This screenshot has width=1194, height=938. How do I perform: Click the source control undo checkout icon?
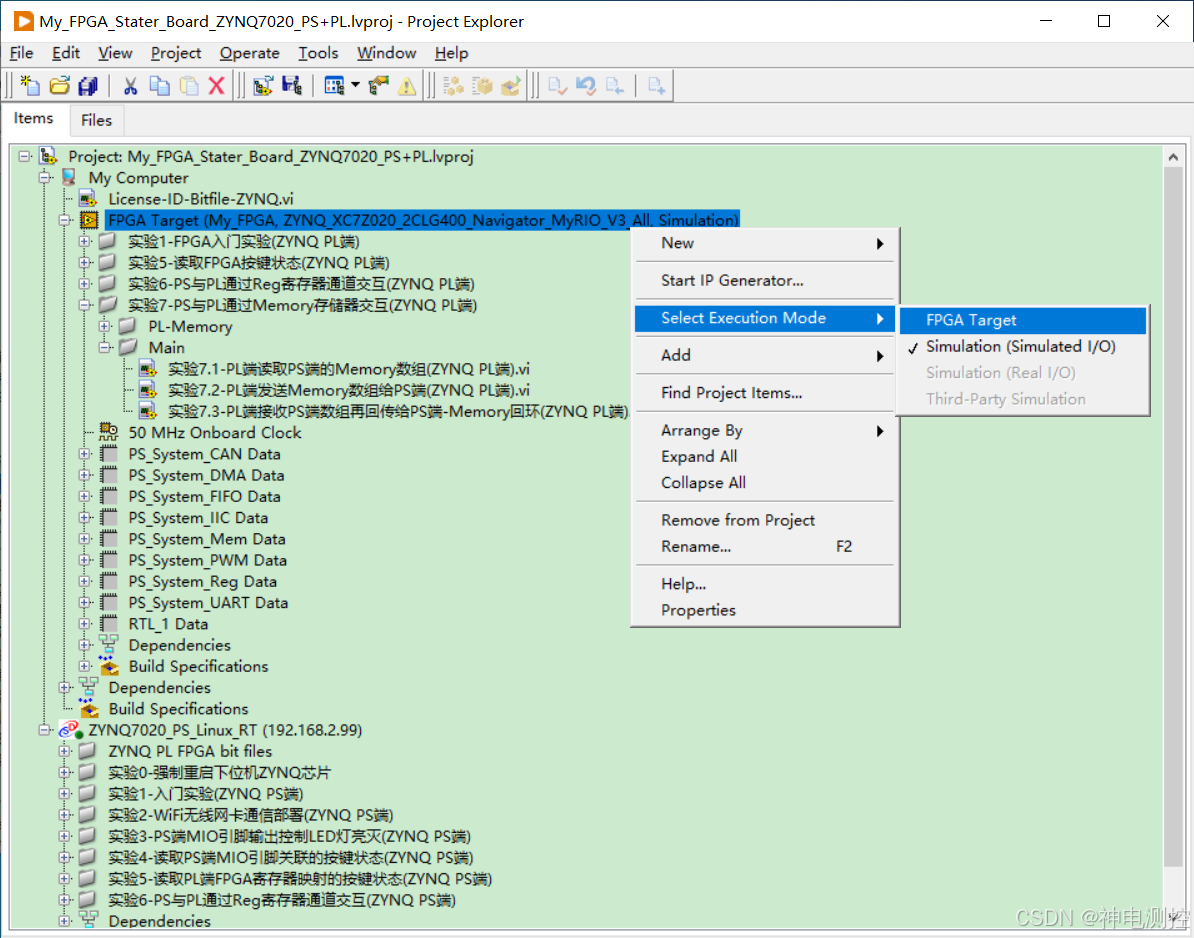pyautogui.click(x=586, y=85)
